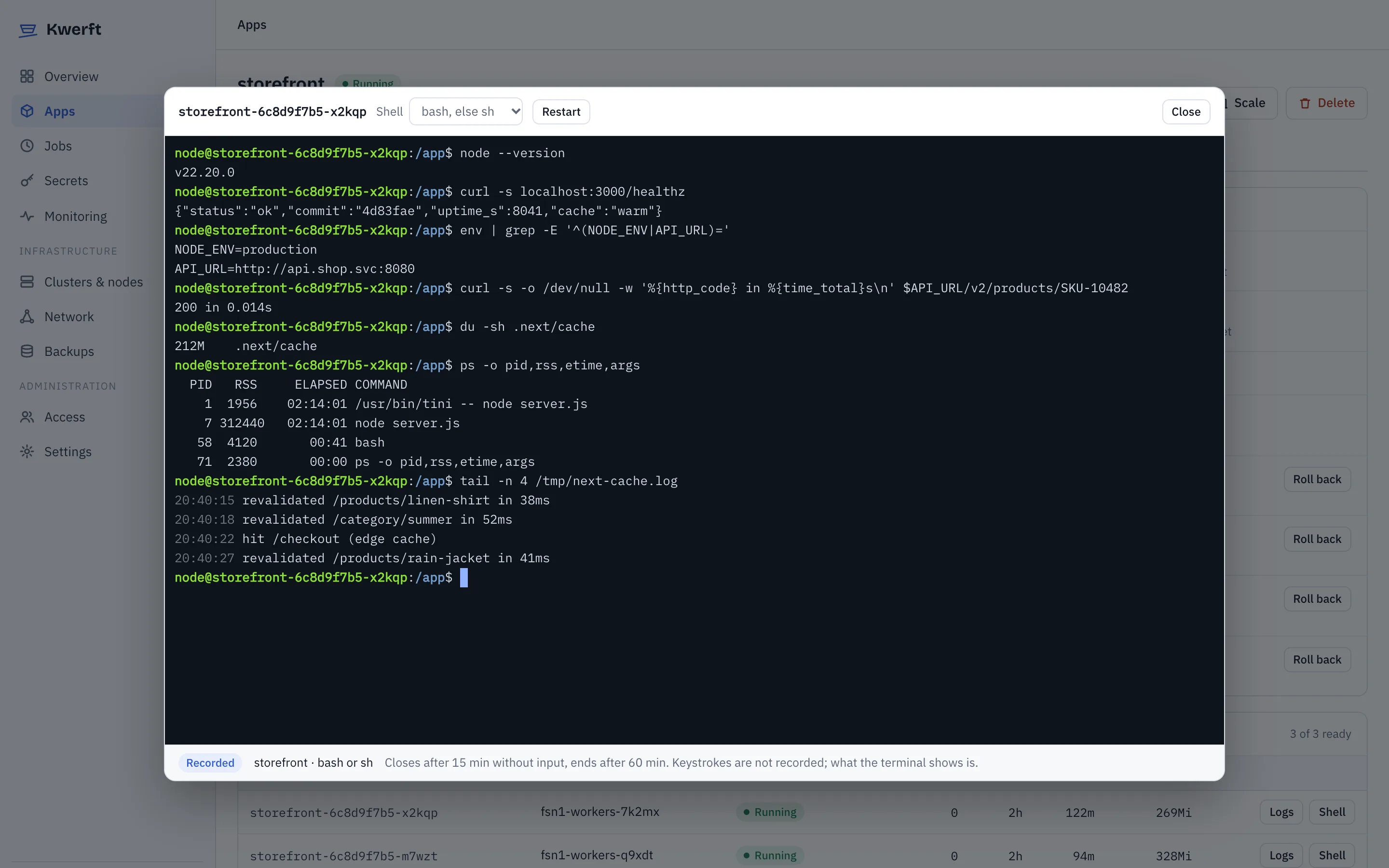
Task: Open Secrets via its key icon
Action: coord(27,181)
